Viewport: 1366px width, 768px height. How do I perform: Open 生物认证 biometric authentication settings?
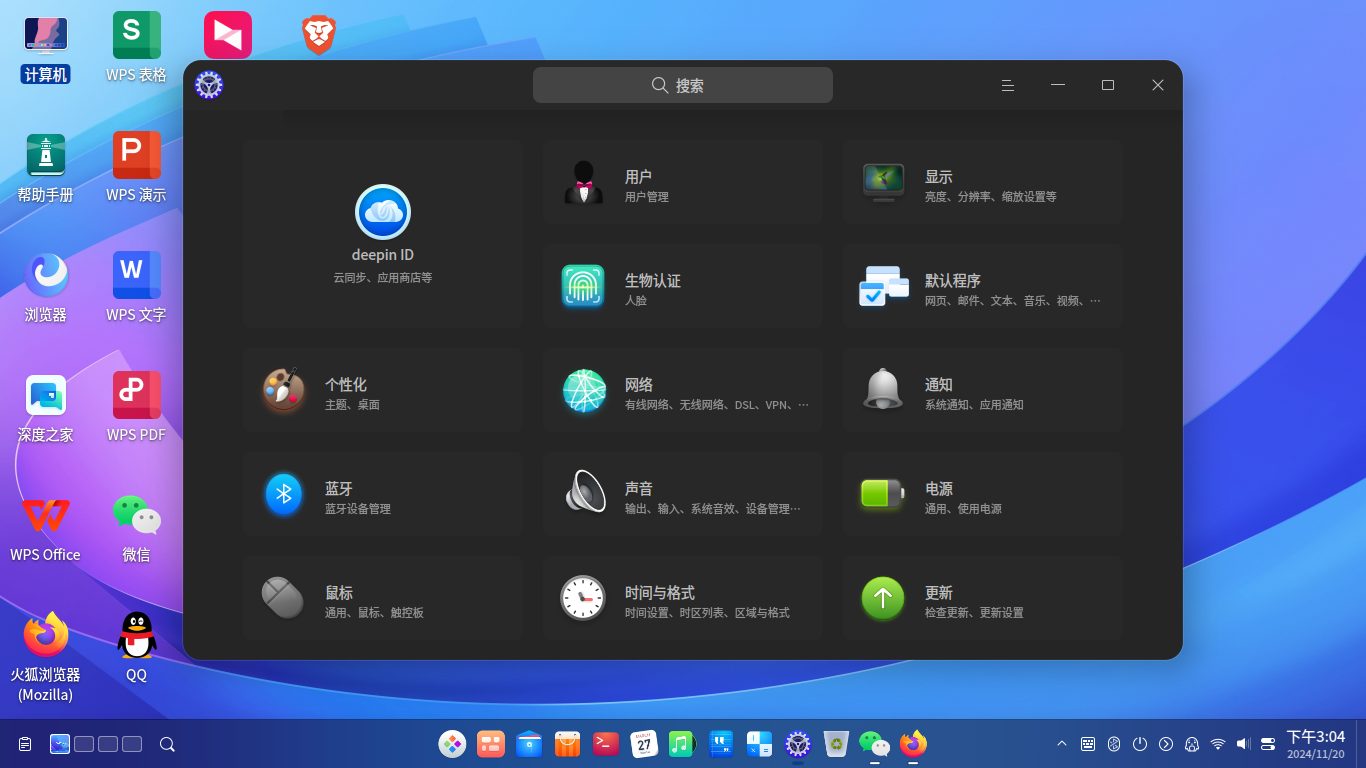683,286
